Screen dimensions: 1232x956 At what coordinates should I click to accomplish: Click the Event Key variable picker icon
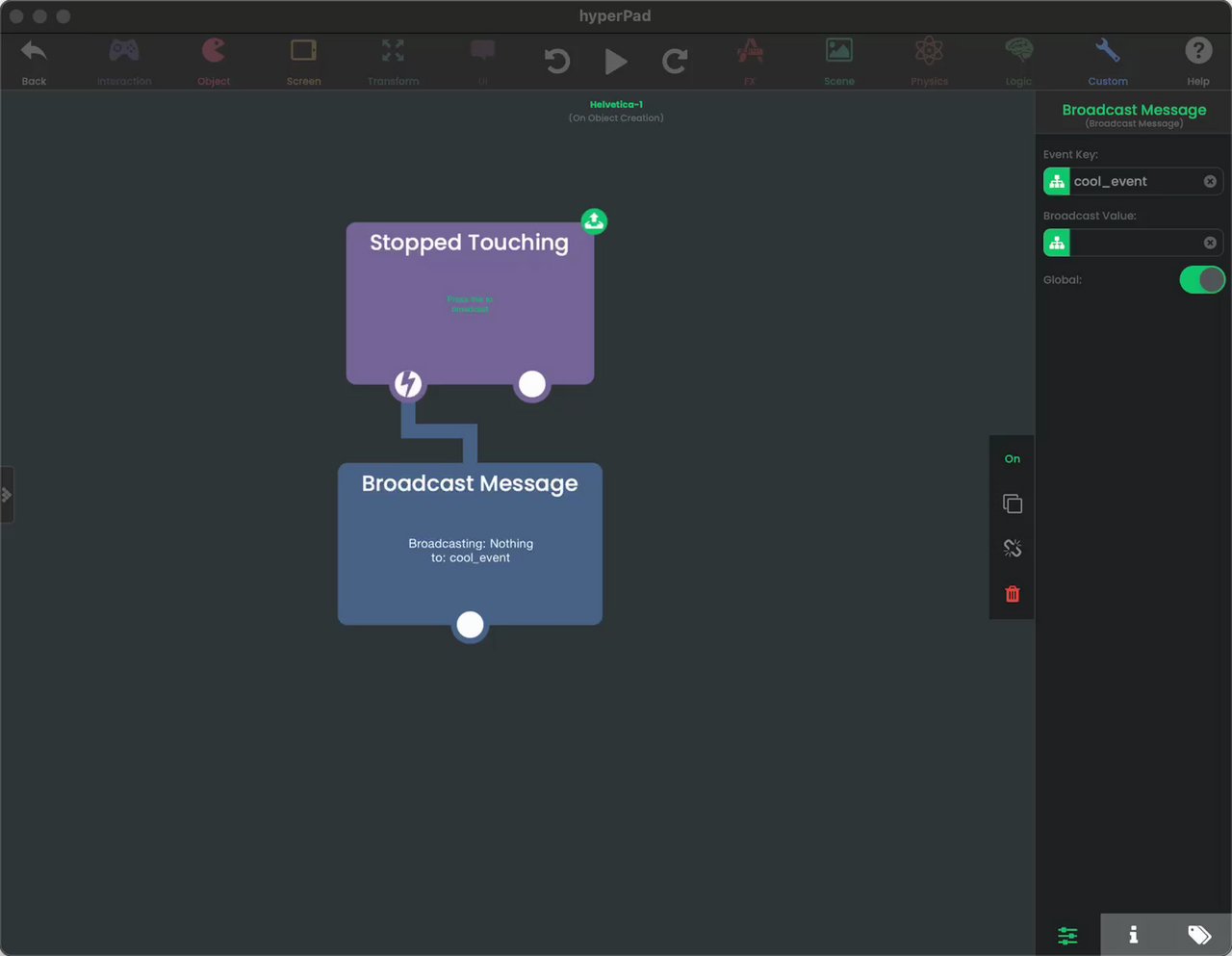pos(1057,181)
